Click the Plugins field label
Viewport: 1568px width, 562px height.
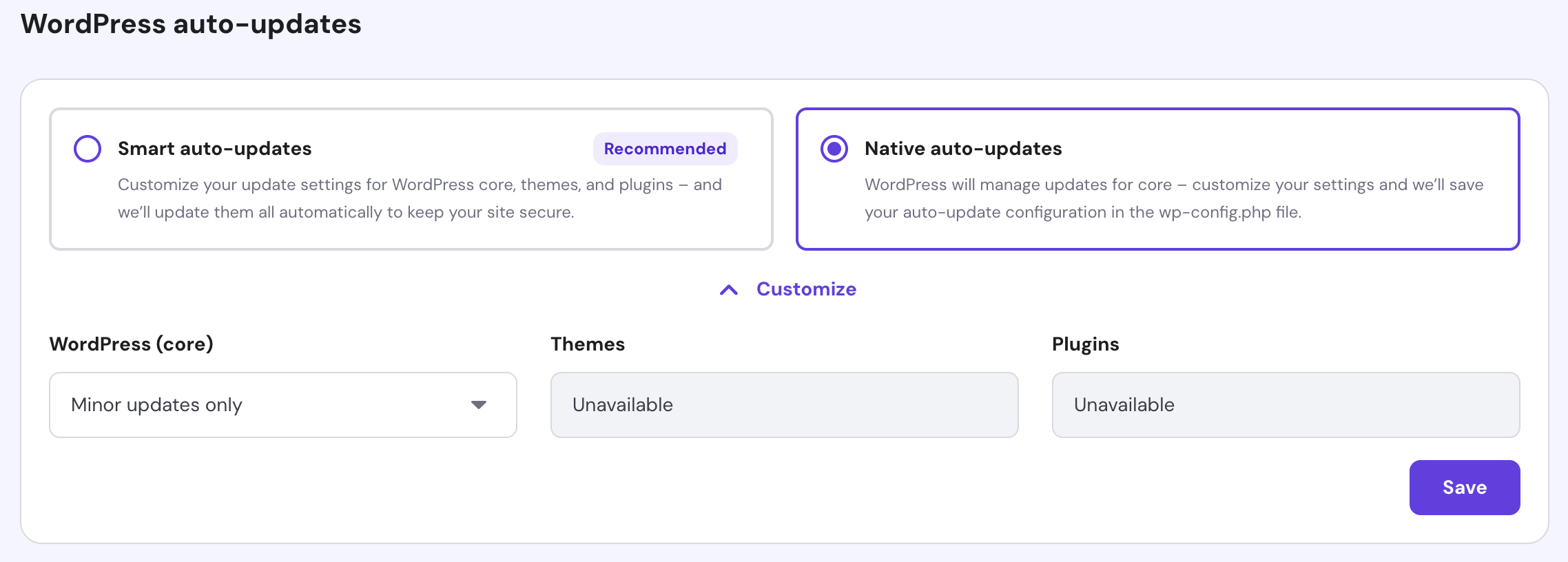(1085, 344)
